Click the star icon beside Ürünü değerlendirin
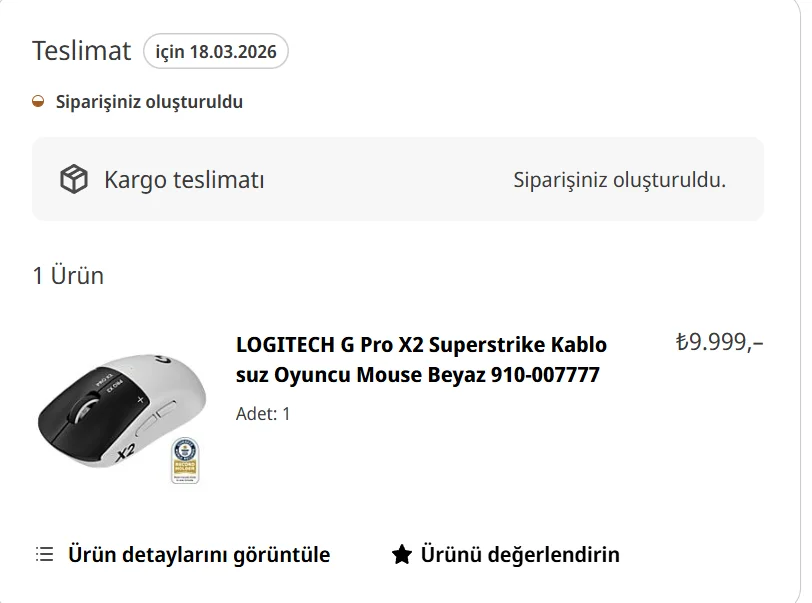Viewport: 812px width, 603px height. (401, 554)
